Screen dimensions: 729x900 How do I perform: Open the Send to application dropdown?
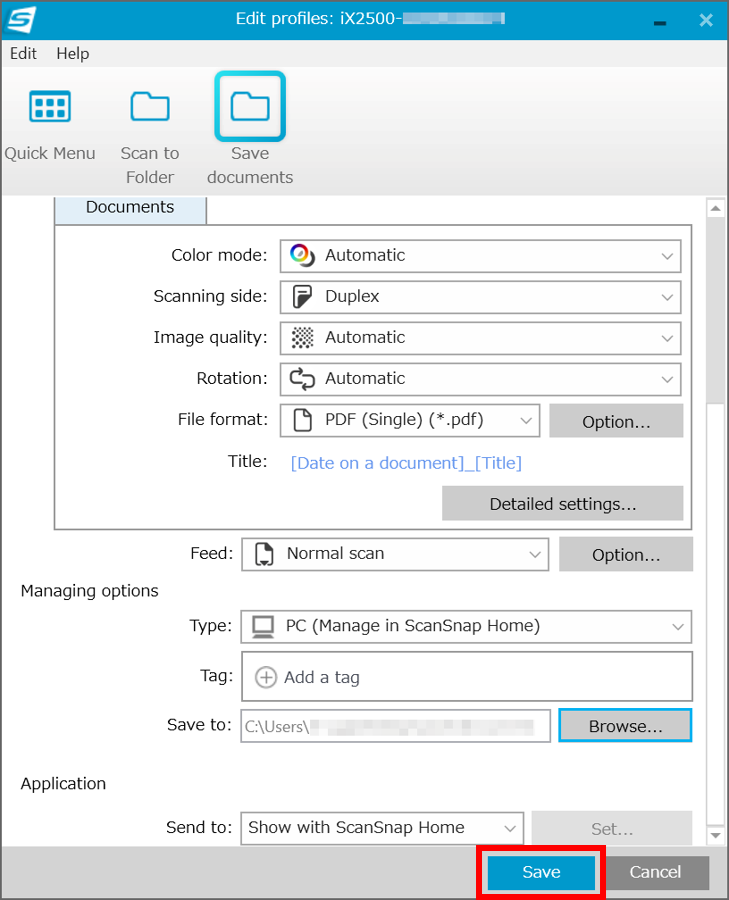(x=382, y=828)
